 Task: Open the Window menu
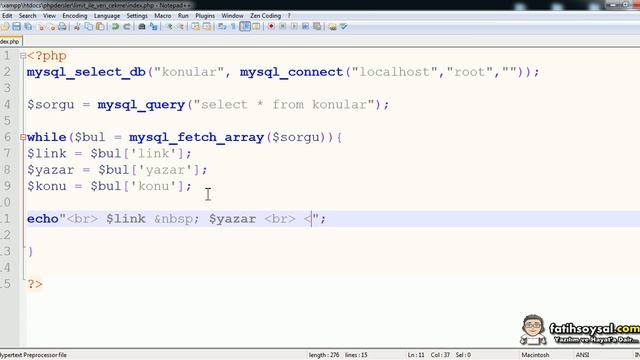232,16
